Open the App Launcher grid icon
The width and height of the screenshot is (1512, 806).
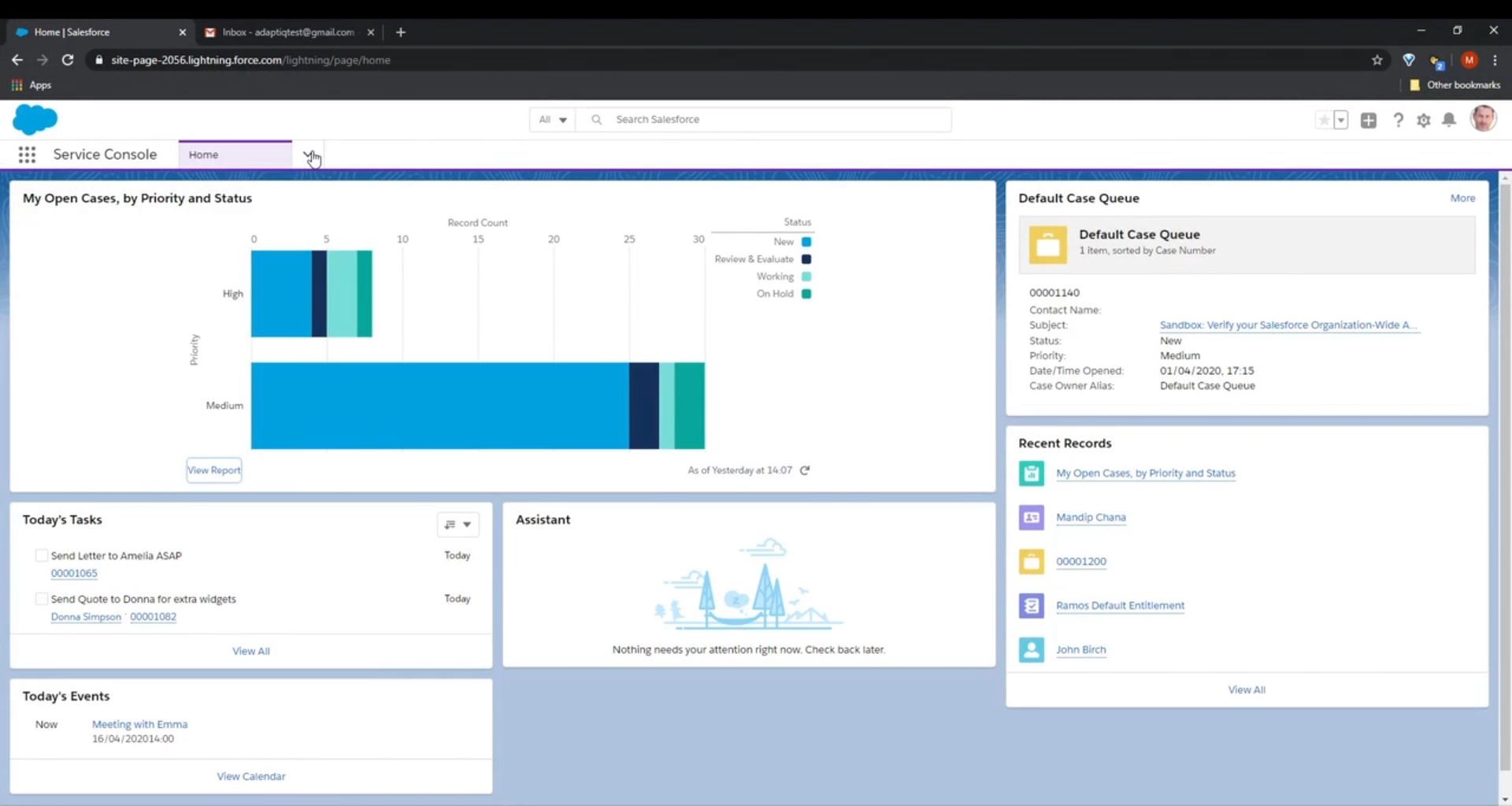(x=27, y=154)
